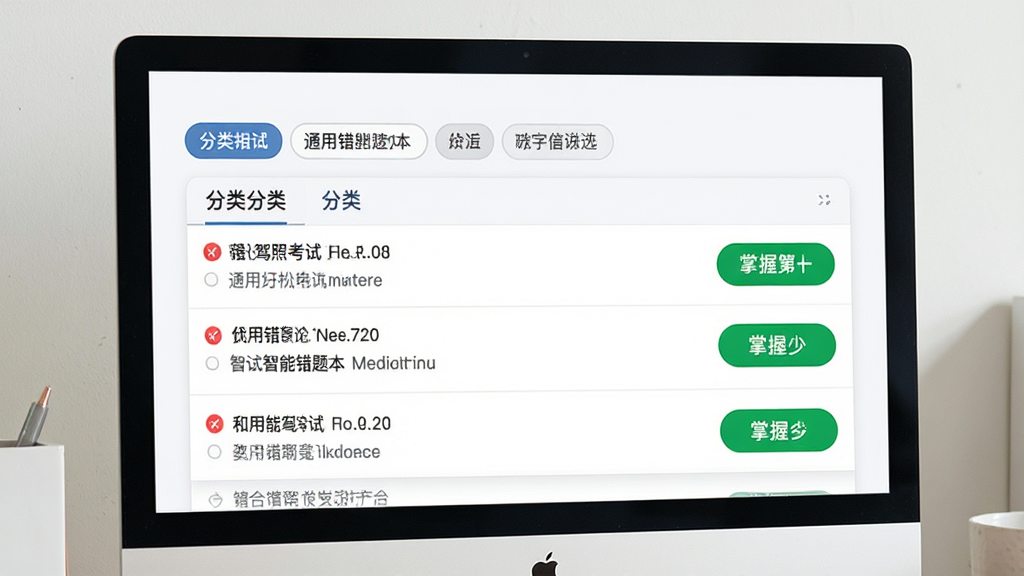The image size is (1024, 576).
Task: Click the green 掌握 button in the Ro.0.20 row
Action: [778, 430]
